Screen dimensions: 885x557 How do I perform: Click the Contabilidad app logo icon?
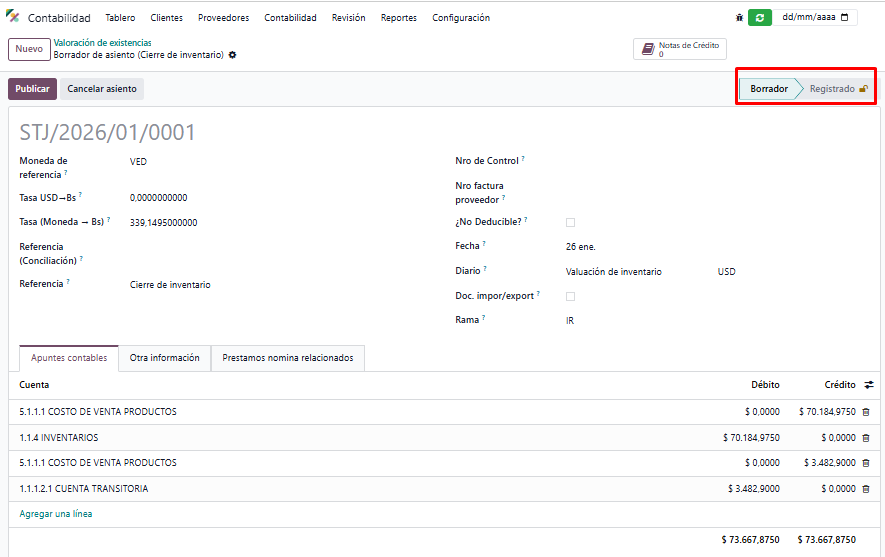[x=13, y=18]
